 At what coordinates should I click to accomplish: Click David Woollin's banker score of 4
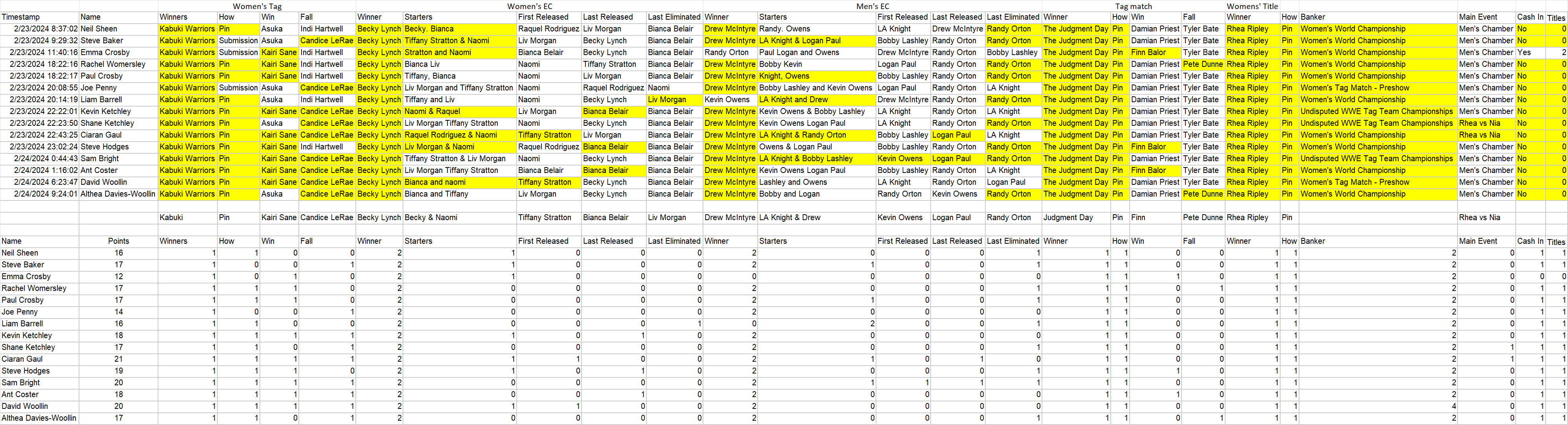pyautogui.click(x=1453, y=406)
